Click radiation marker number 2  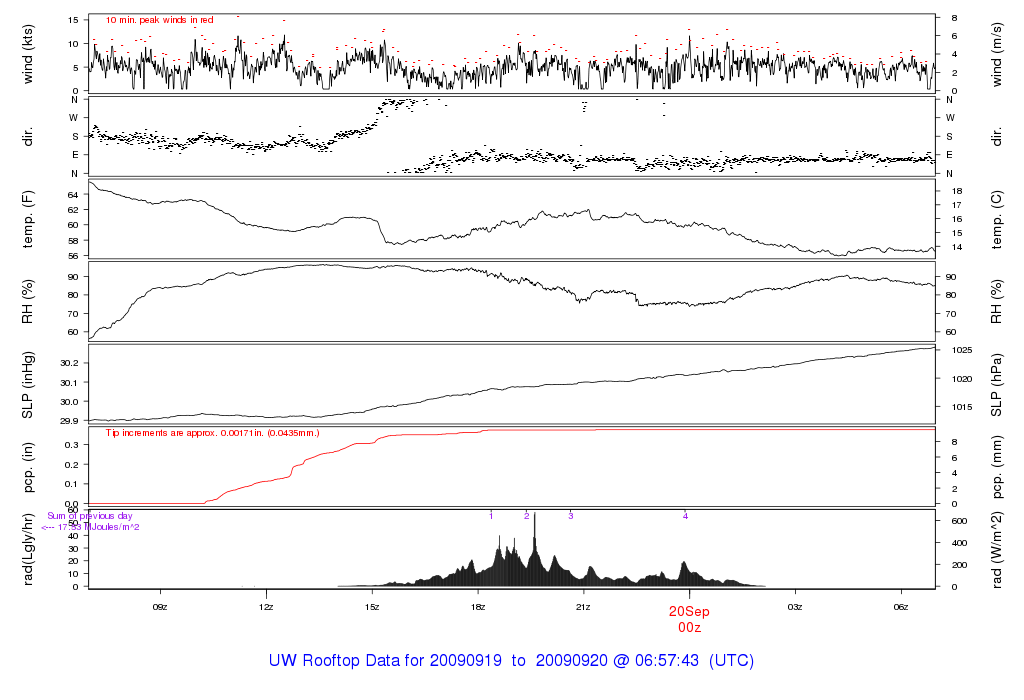(x=526, y=516)
